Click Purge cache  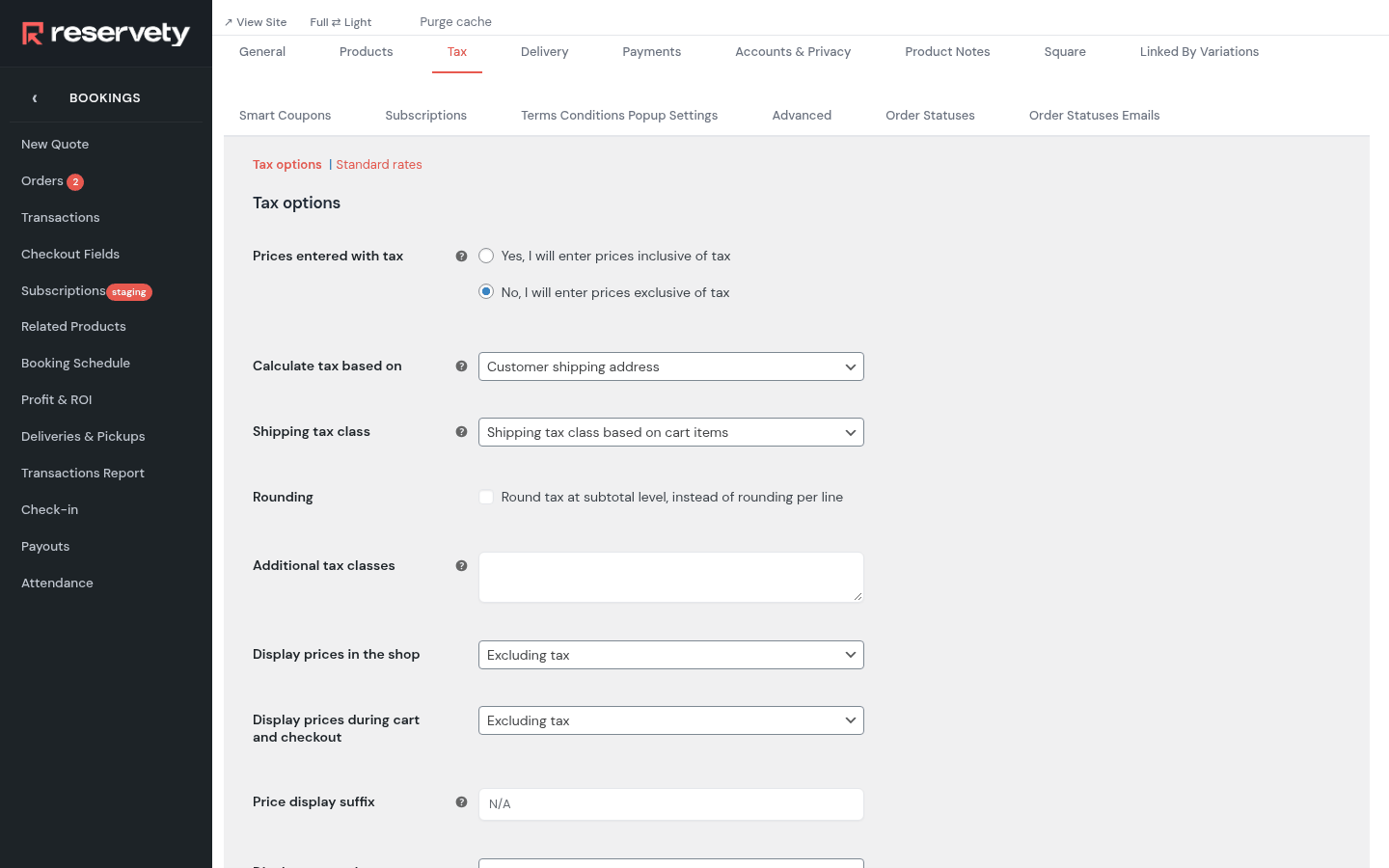pyautogui.click(x=455, y=22)
